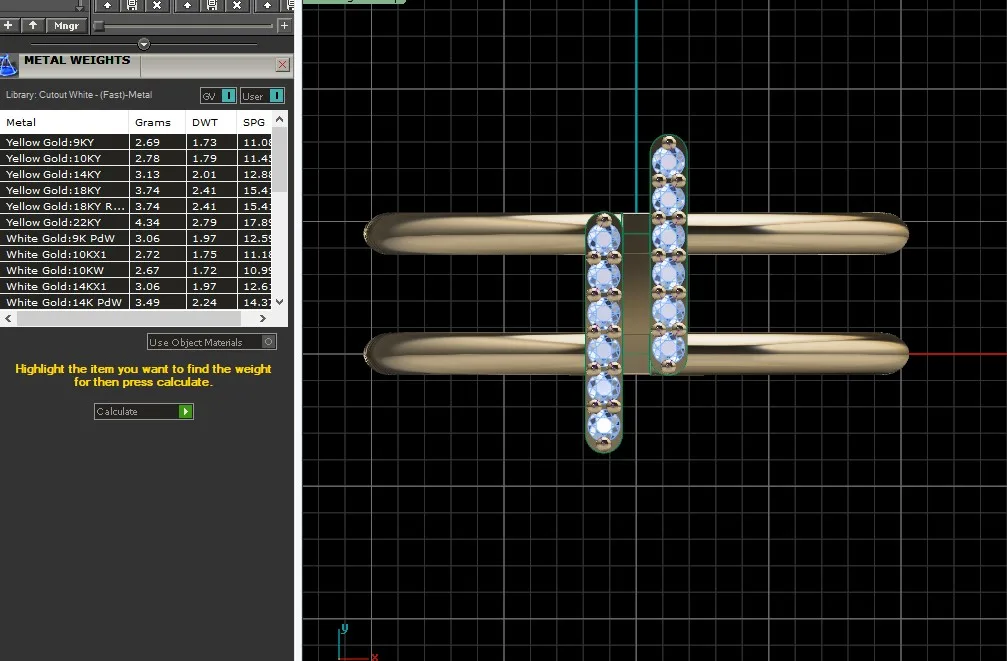Open the Mngr manager button
Screen dimensions: 1007x661
point(66,26)
